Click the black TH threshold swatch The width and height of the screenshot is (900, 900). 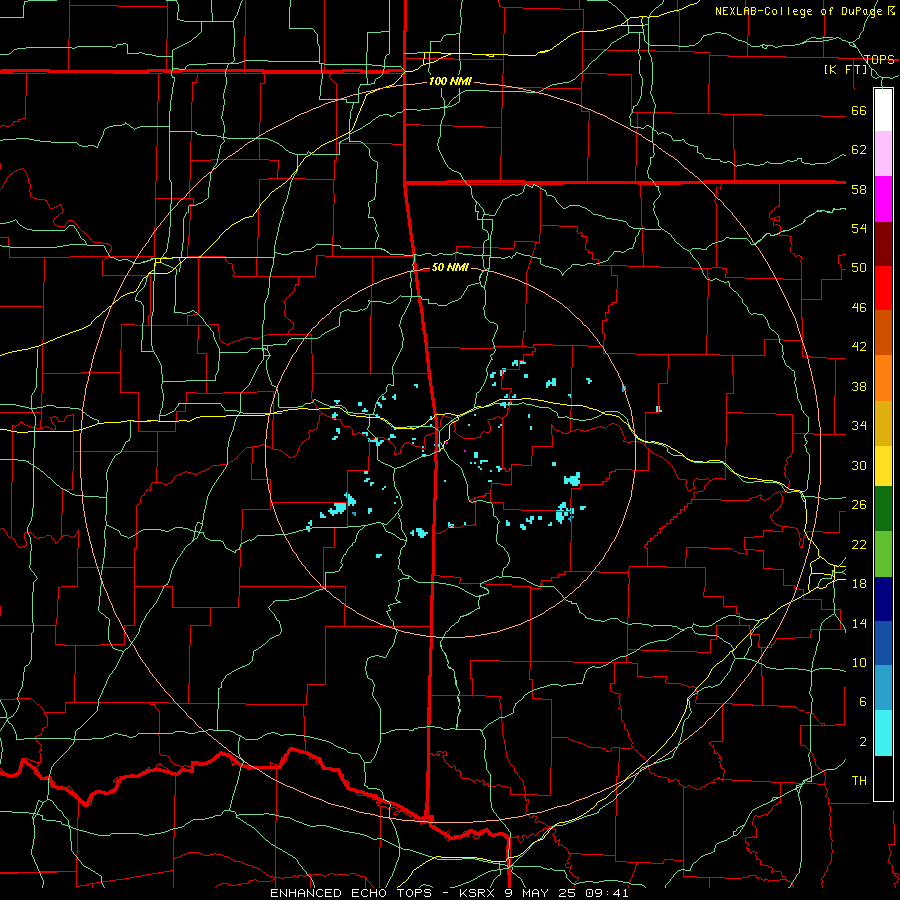(x=883, y=778)
